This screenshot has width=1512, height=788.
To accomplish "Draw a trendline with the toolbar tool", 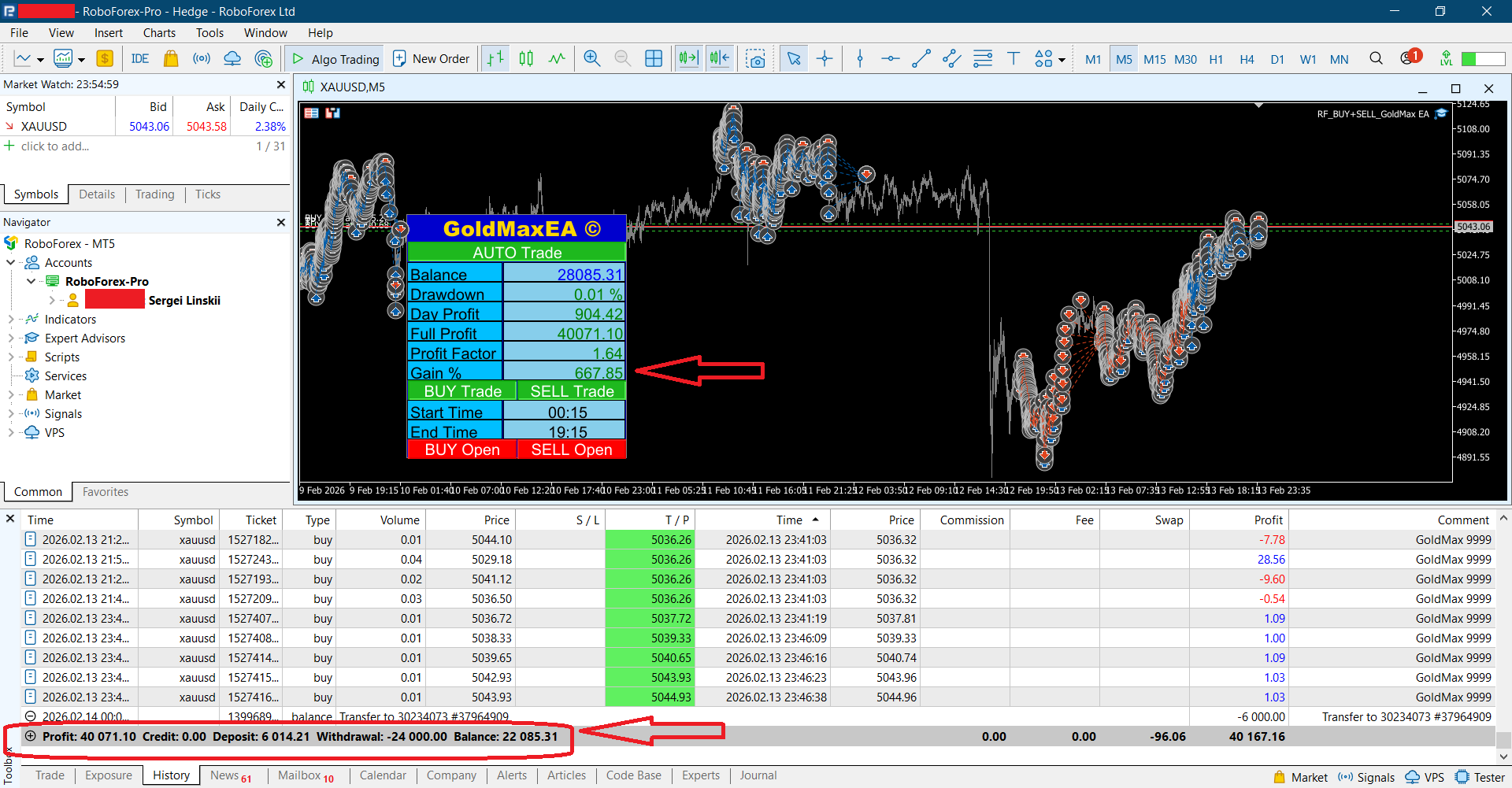I will (x=921, y=59).
